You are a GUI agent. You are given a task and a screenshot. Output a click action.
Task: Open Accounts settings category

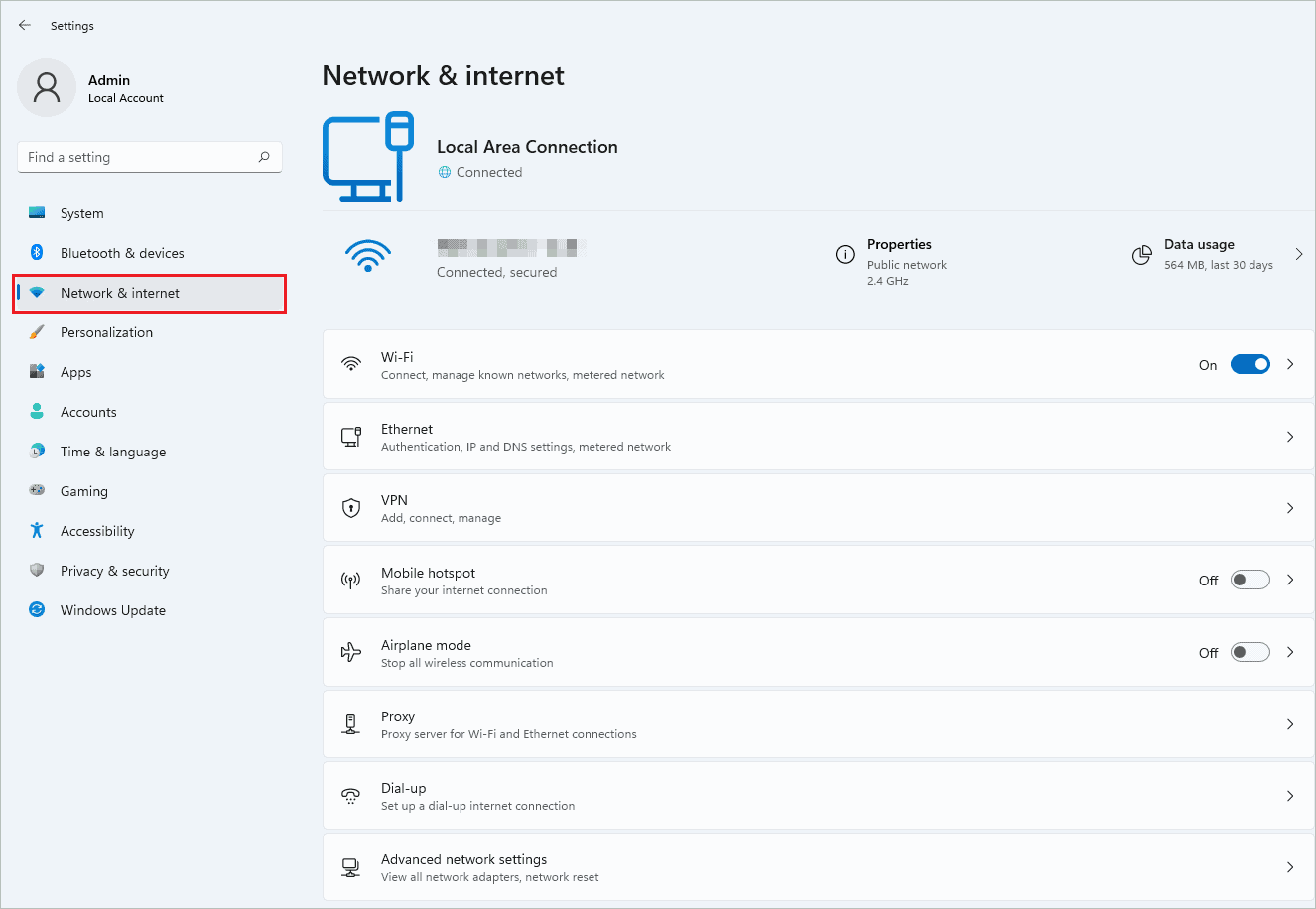pos(150,412)
